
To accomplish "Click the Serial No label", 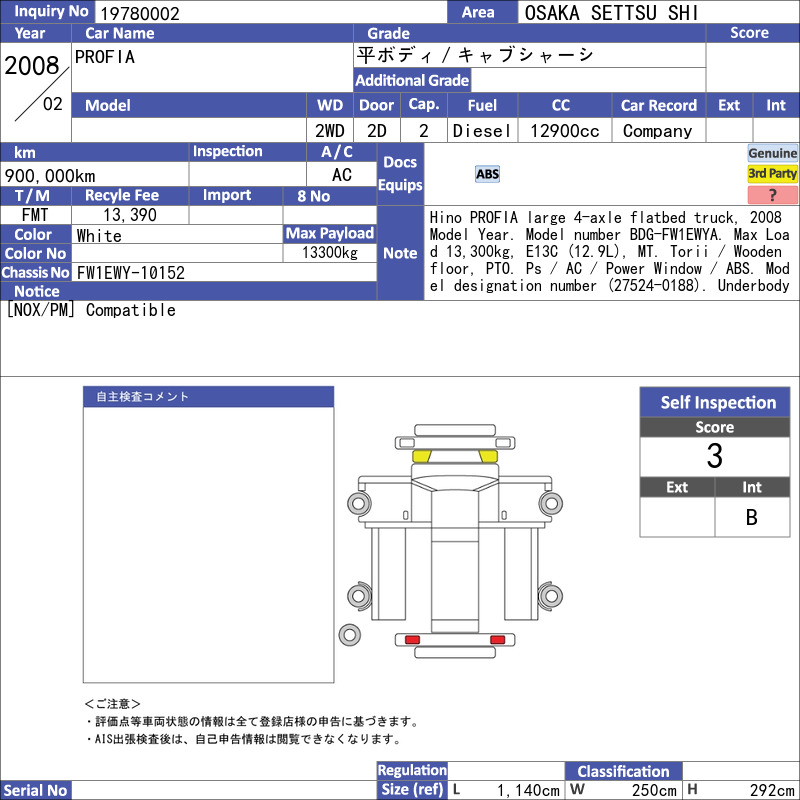I will (35, 790).
